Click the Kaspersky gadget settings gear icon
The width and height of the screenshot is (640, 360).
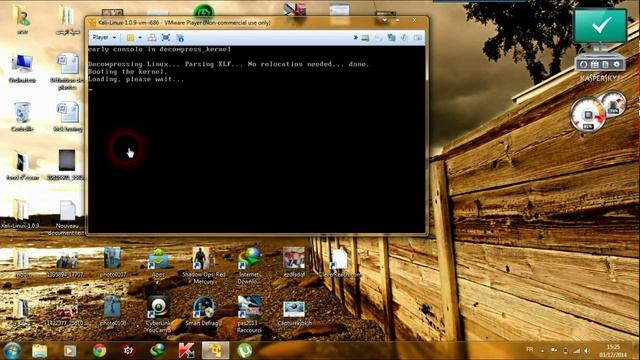coord(617,64)
